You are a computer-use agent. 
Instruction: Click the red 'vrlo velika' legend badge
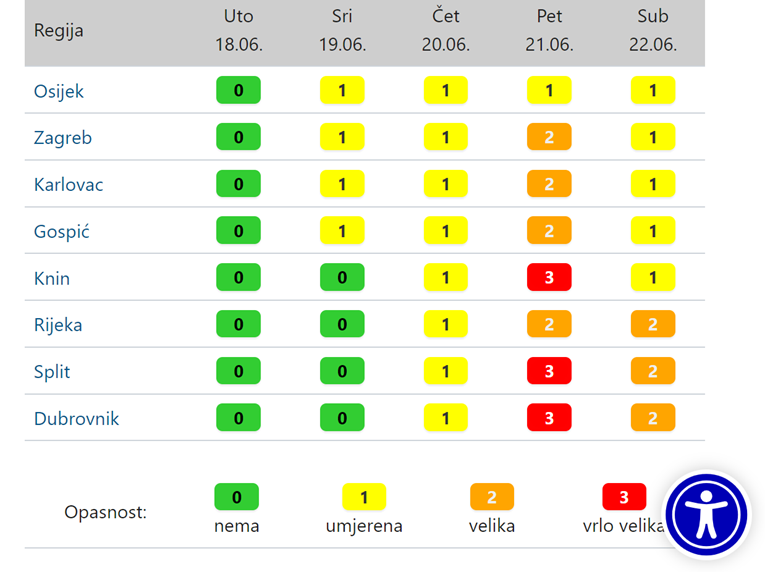624,497
